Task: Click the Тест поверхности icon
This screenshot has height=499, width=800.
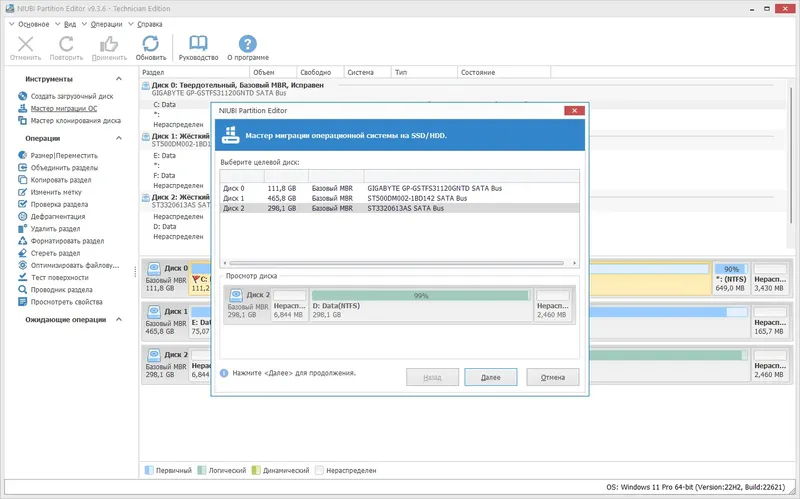Action: pos(22,278)
